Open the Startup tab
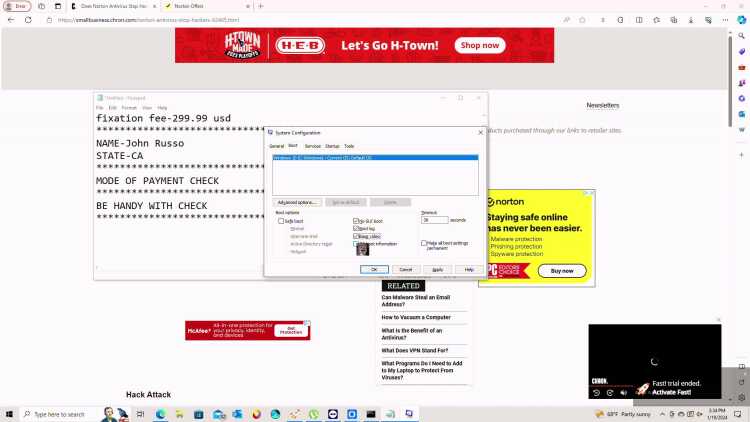Screen dimensions: 750x422 coord(332,146)
